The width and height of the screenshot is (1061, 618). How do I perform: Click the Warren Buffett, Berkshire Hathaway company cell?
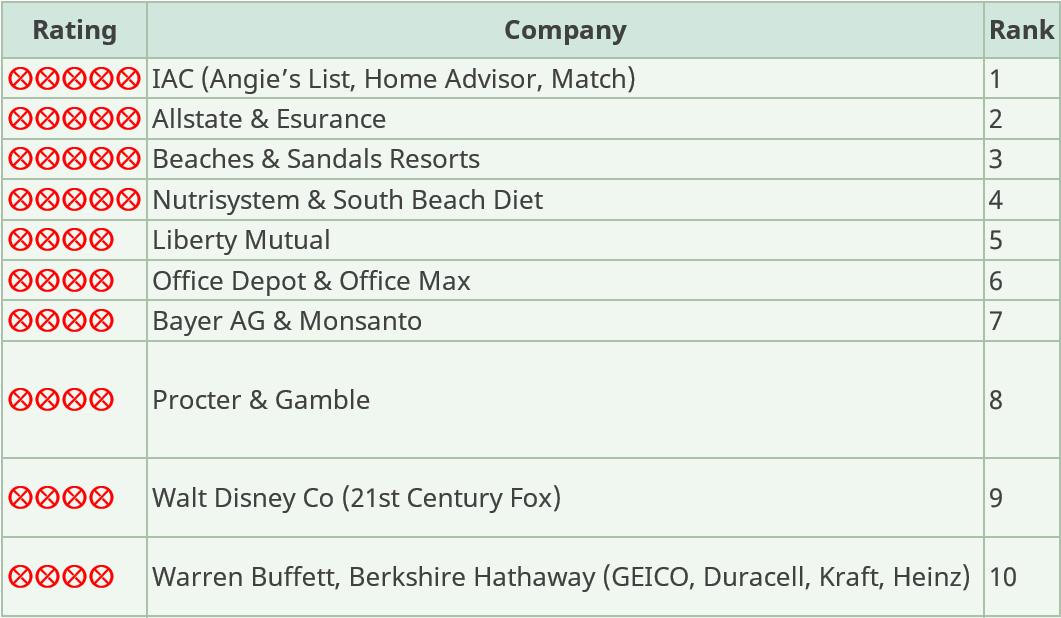pos(560,577)
